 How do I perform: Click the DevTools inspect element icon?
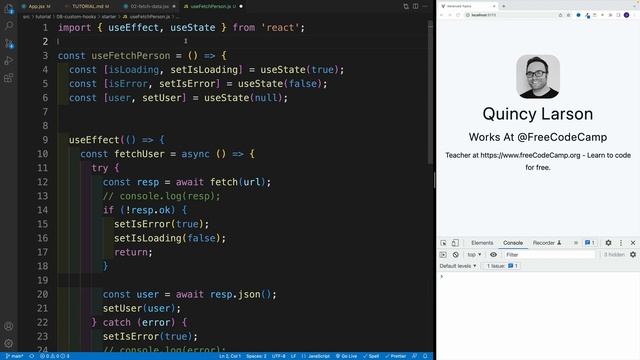click(443, 243)
